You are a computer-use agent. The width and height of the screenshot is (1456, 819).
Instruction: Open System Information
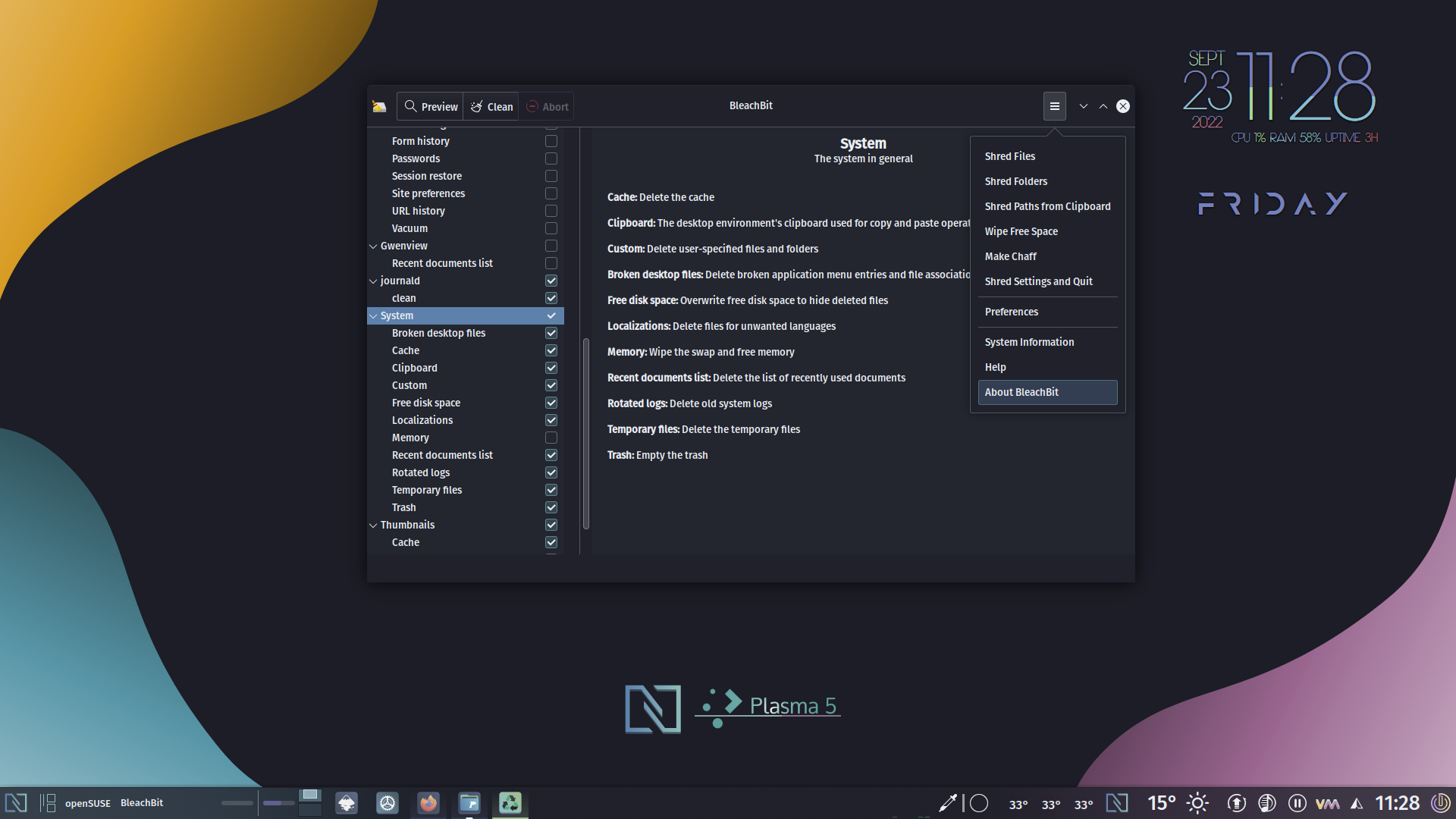pos(1047,342)
